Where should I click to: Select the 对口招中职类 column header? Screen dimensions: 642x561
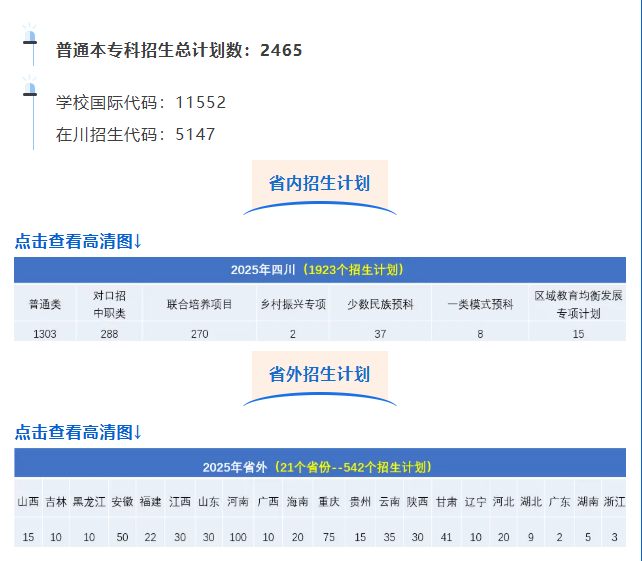(109, 304)
